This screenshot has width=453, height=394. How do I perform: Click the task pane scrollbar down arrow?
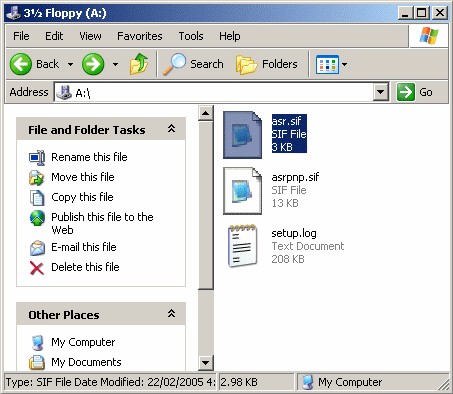click(x=206, y=363)
